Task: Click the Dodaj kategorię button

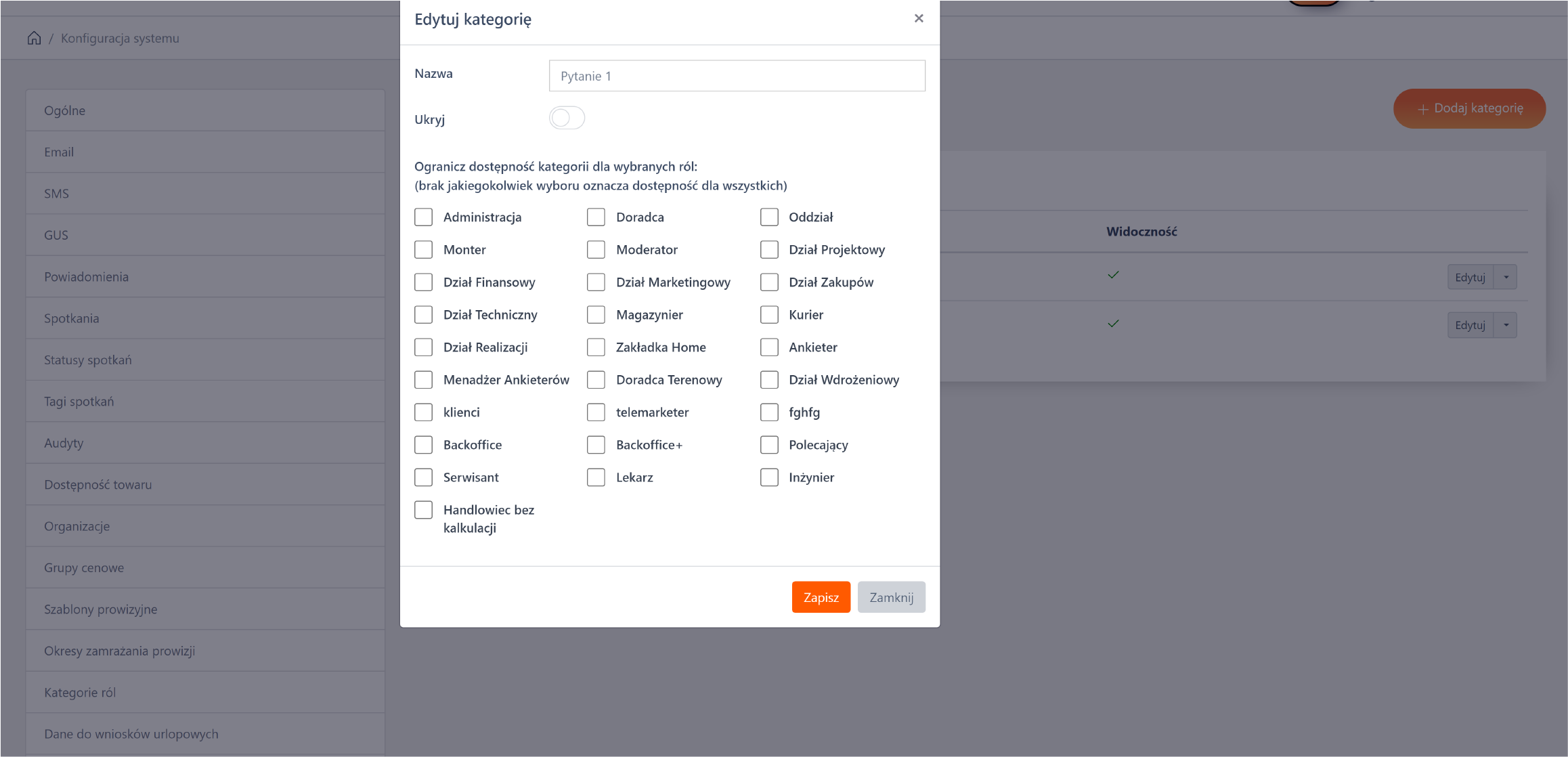Action: [x=1469, y=108]
